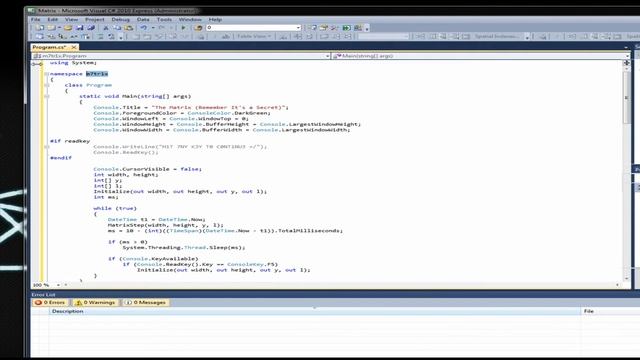Click the Cut scissors icon

click(x=106, y=28)
